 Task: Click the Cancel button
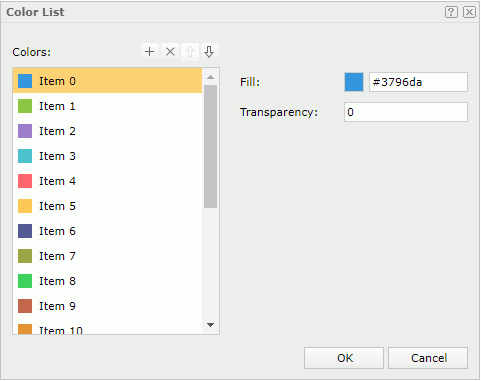pyautogui.click(x=428, y=358)
